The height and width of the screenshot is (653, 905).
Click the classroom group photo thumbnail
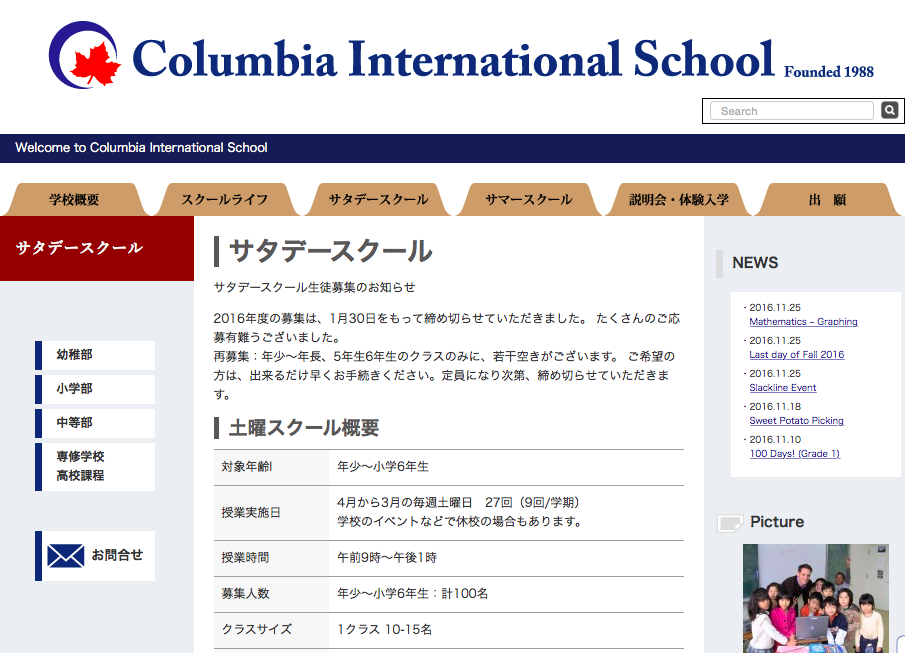[x=816, y=598]
